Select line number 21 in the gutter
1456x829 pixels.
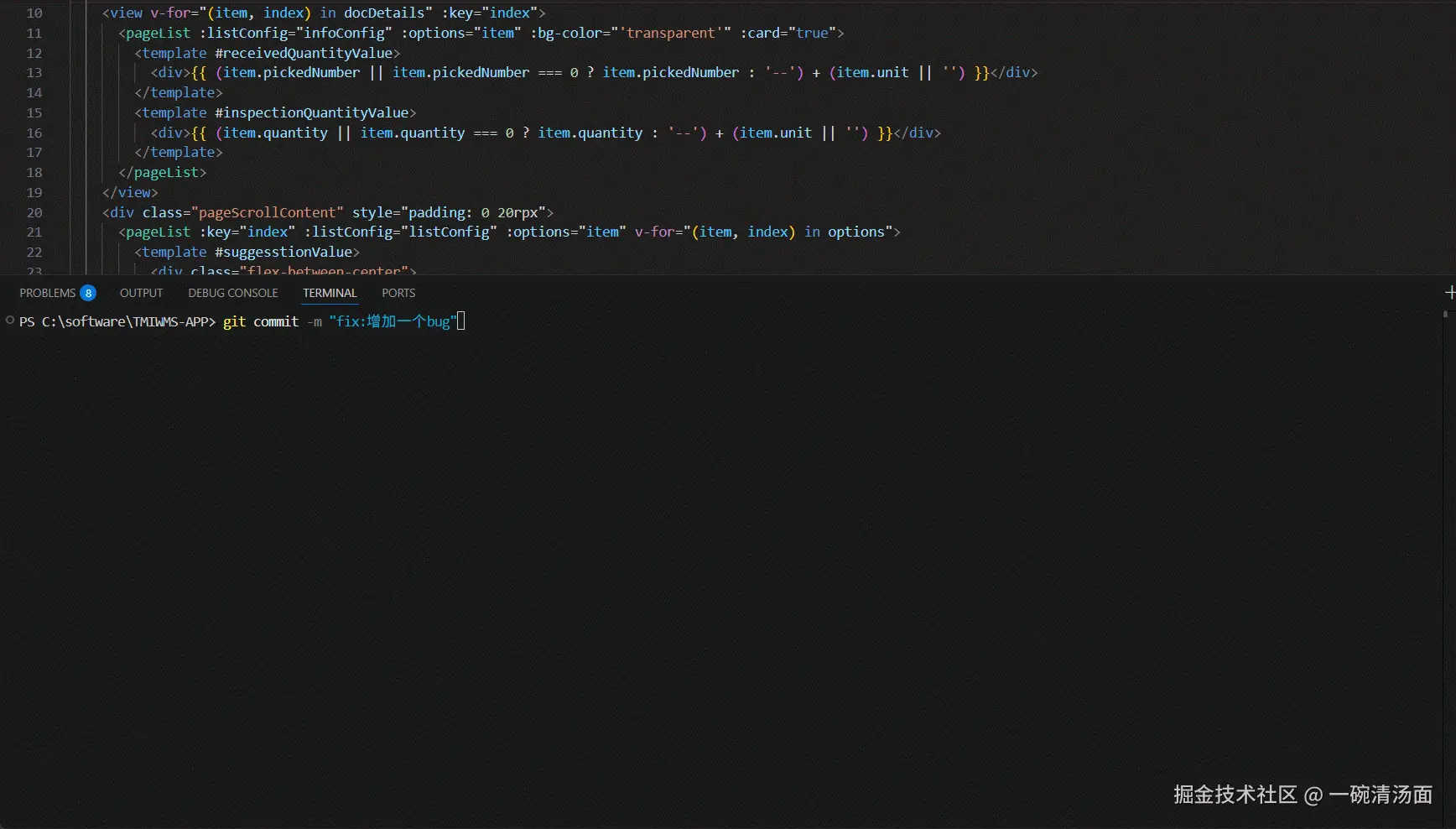(x=34, y=232)
